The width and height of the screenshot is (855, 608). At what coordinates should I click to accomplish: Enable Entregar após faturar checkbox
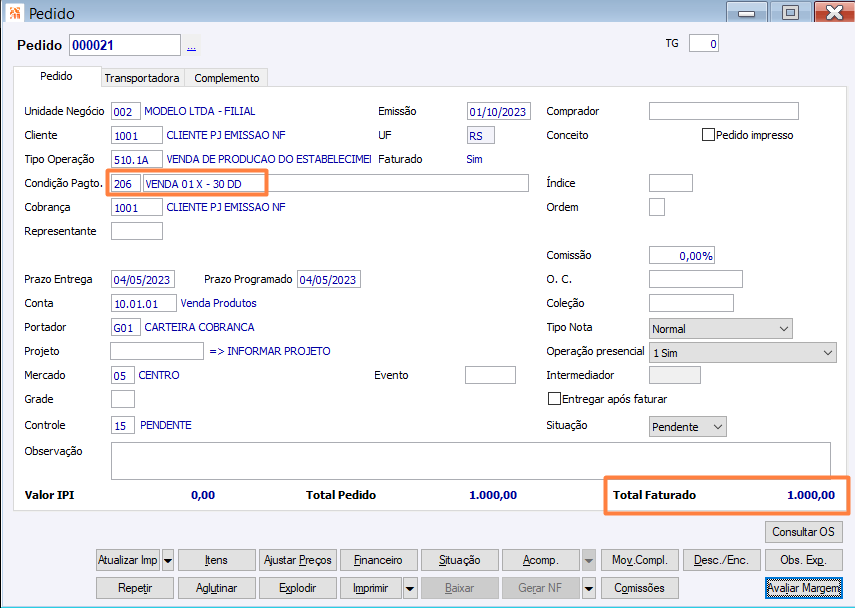[553, 399]
